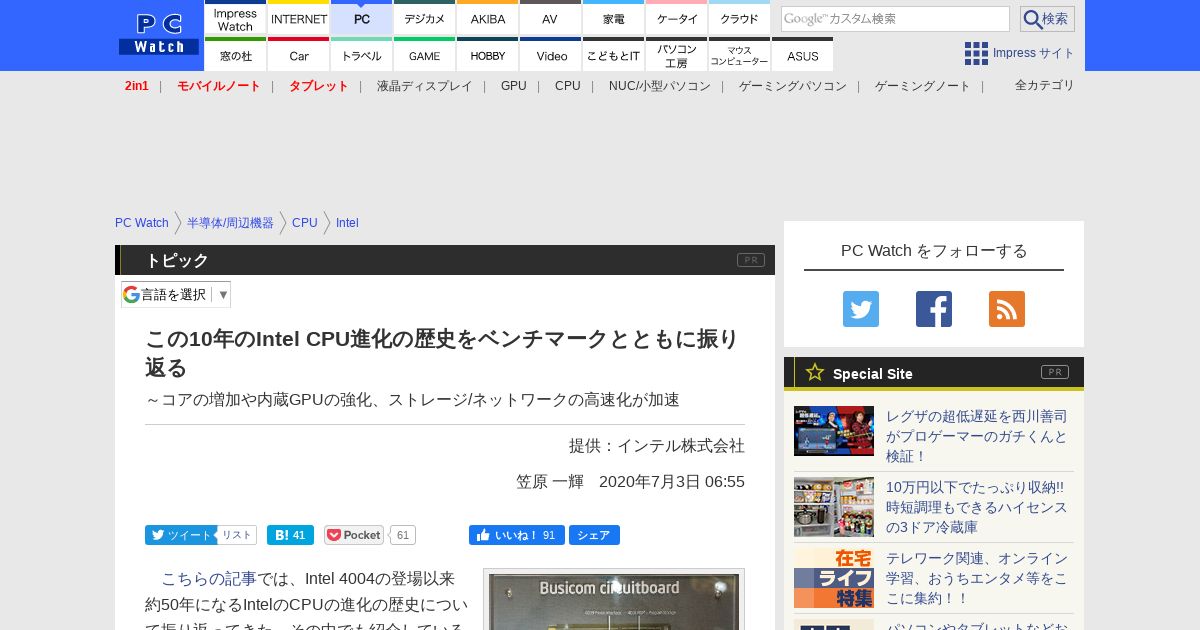Open the 家電 tab
Image resolution: width=1200 pixels, height=630 pixels.
(614, 18)
